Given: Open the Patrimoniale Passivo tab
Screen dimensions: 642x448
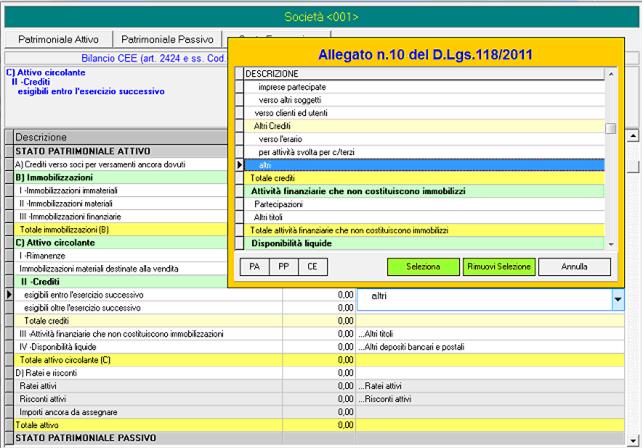Looking at the screenshot, I should coord(167,39).
